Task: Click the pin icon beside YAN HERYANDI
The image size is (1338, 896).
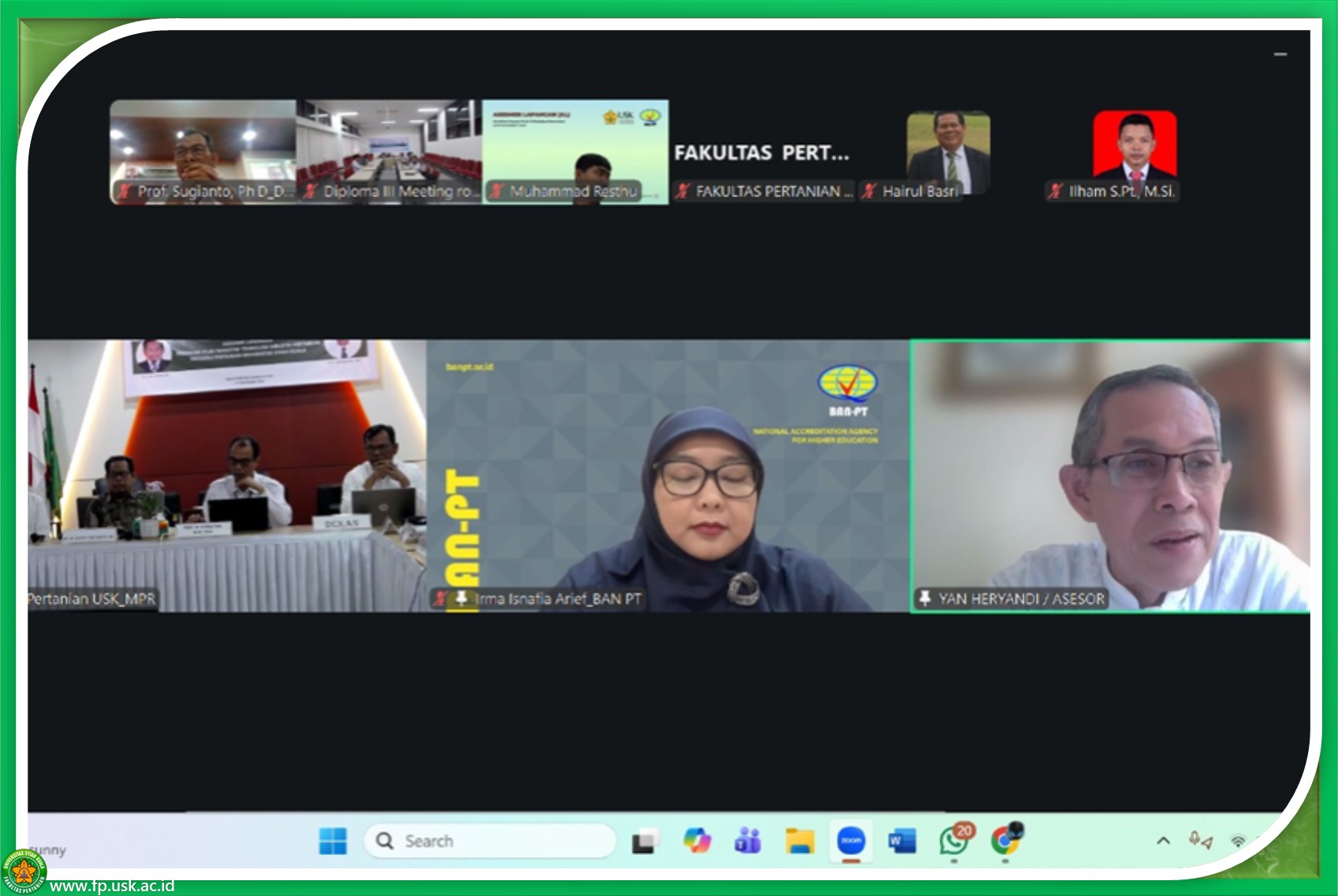Action: click(925, 599)
